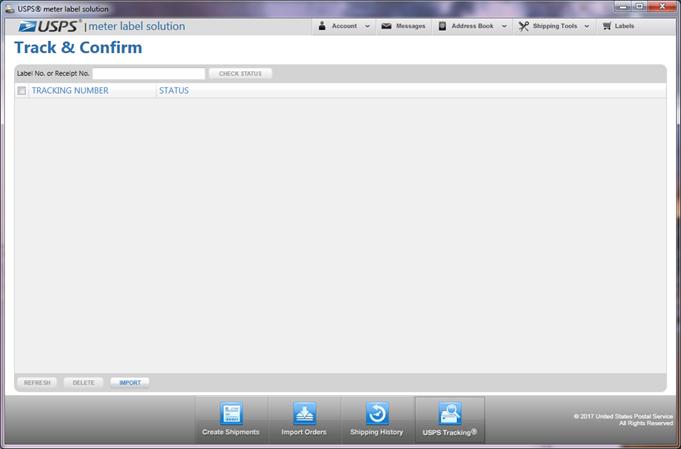
Task: Click the USPS eagle logo
Action: pos(27,26)
